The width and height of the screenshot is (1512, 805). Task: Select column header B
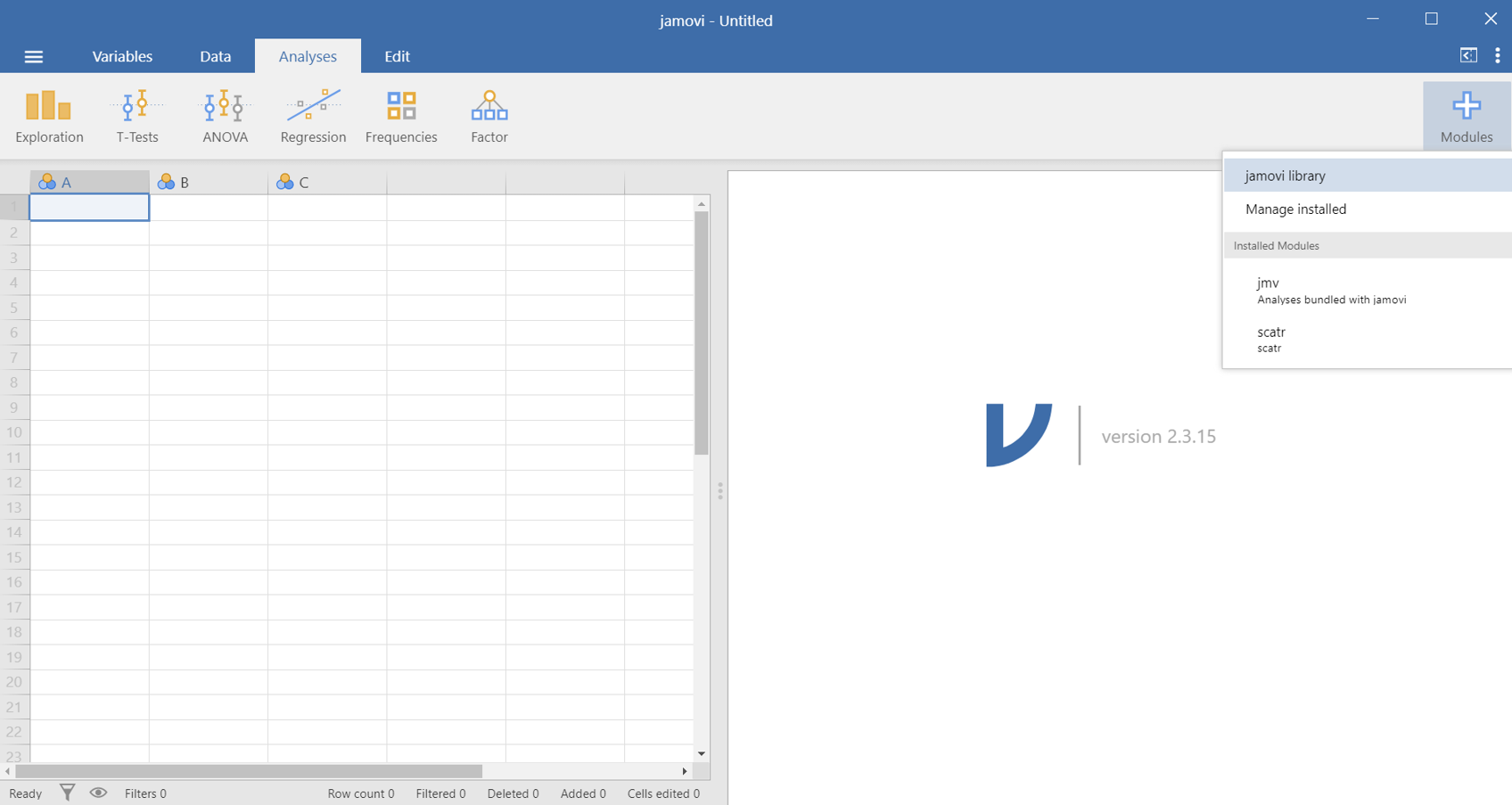[x=208, y=183]
